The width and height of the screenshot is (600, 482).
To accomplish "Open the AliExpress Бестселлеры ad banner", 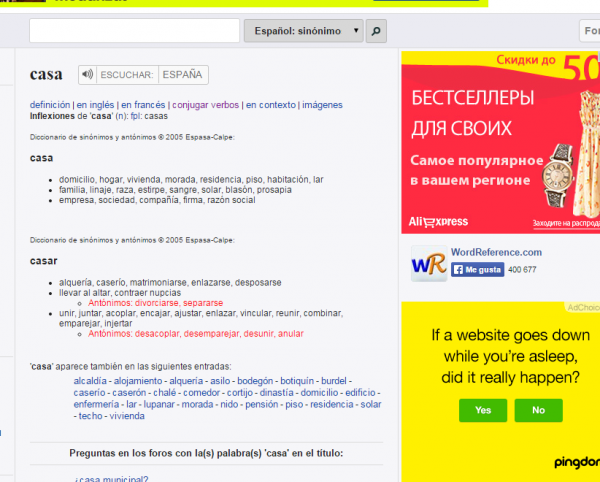I will click(x=501, y=142).
